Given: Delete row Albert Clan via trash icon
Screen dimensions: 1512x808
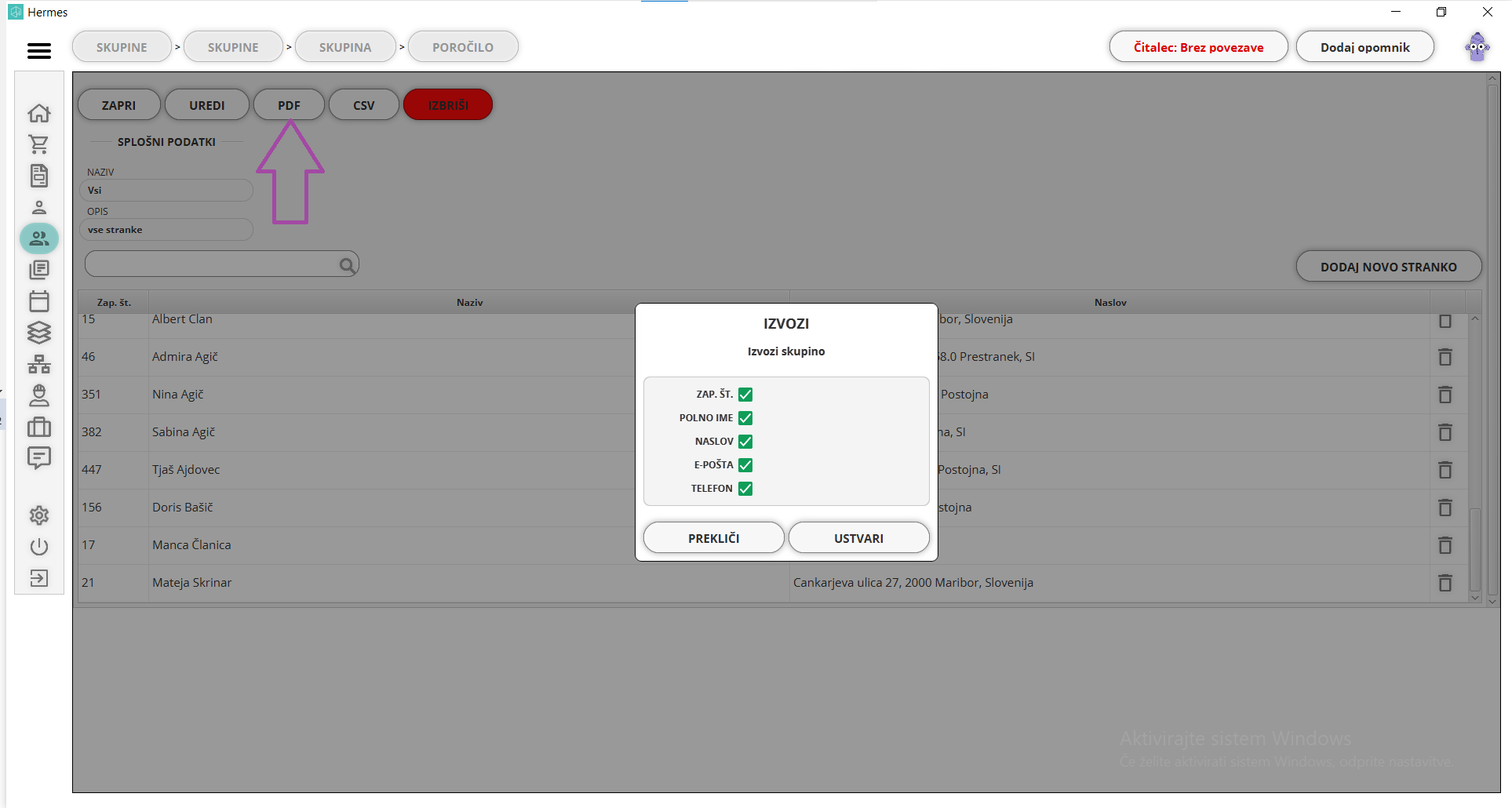Looking at the screenshot, I should (x=1445, y=321).
